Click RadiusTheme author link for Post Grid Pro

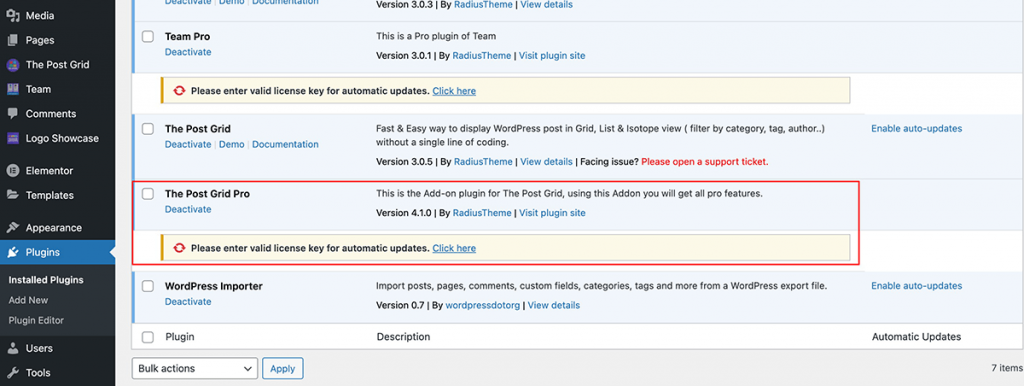coord(482,213)
